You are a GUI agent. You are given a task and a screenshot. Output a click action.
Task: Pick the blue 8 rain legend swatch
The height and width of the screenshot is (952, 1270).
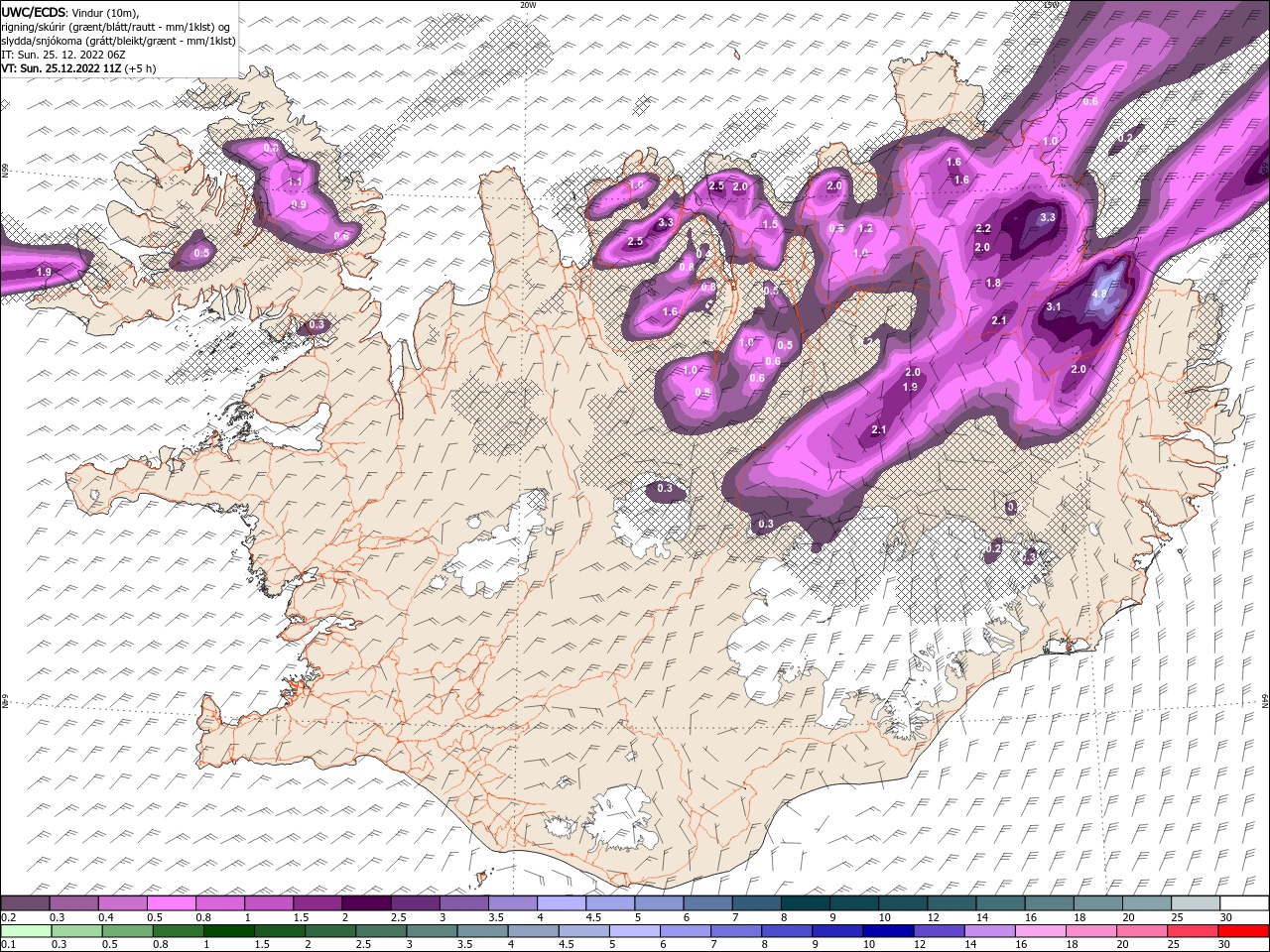click(787, 930)
